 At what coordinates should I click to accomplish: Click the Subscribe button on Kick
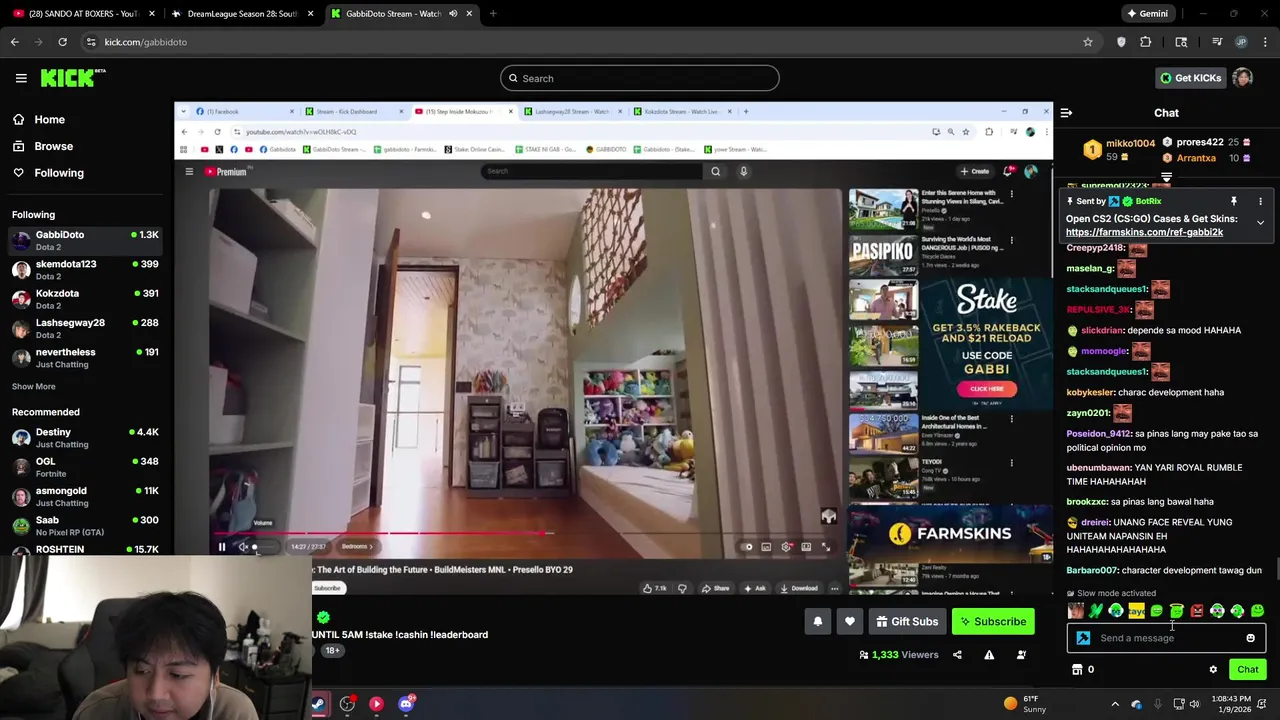[x=993, y=621]
